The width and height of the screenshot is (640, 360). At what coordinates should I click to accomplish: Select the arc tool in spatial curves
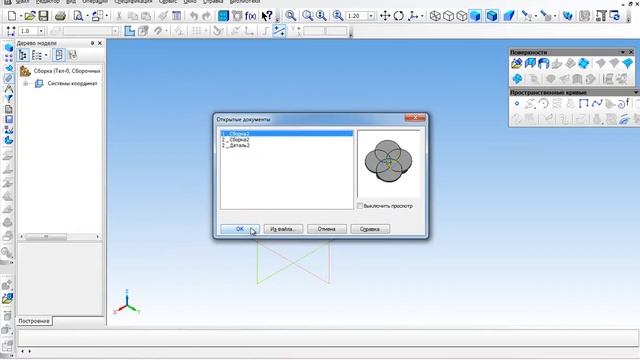click(543, 104)
